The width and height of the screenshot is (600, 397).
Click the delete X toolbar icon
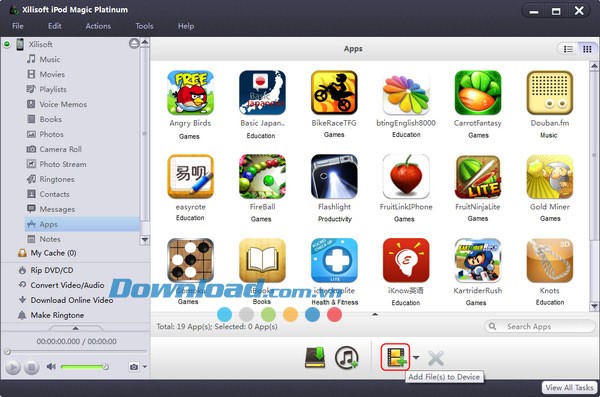pyautogui.click(x=435, y=358)
